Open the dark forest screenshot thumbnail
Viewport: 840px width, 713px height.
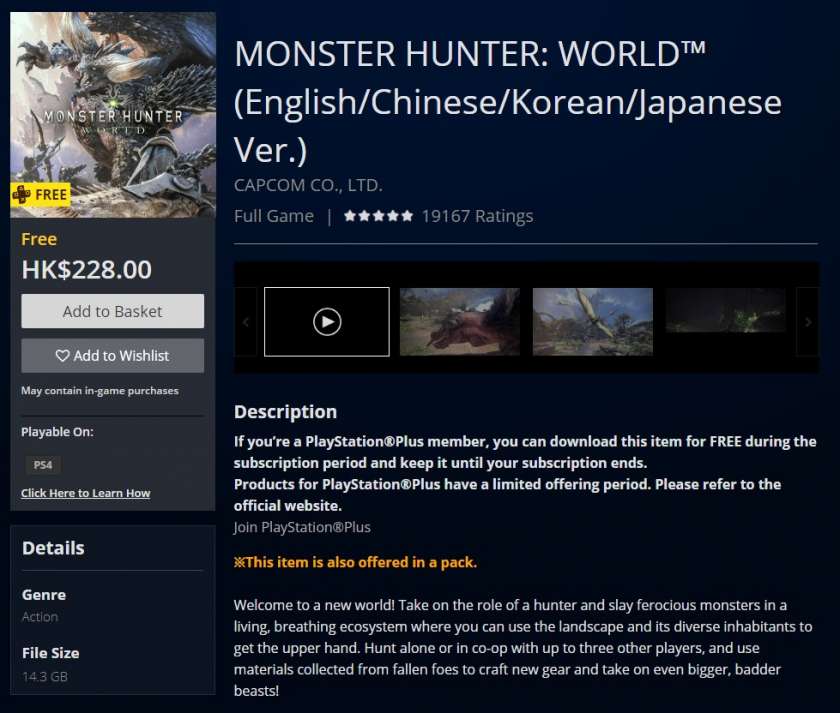click(x=725, y=310)
